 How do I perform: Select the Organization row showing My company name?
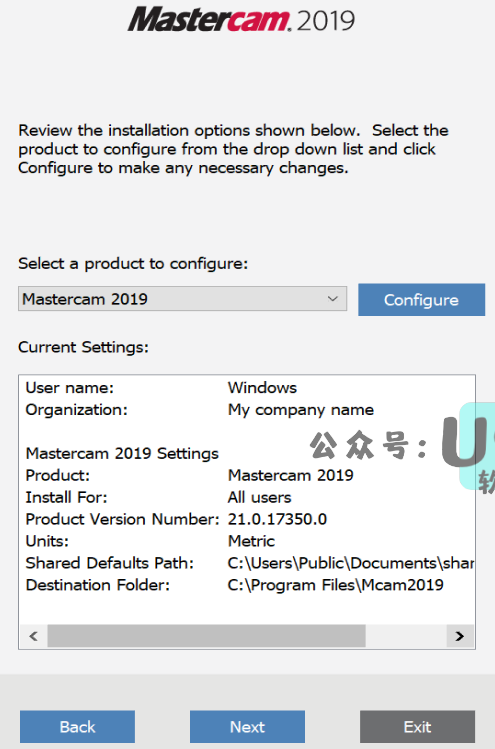200,409
